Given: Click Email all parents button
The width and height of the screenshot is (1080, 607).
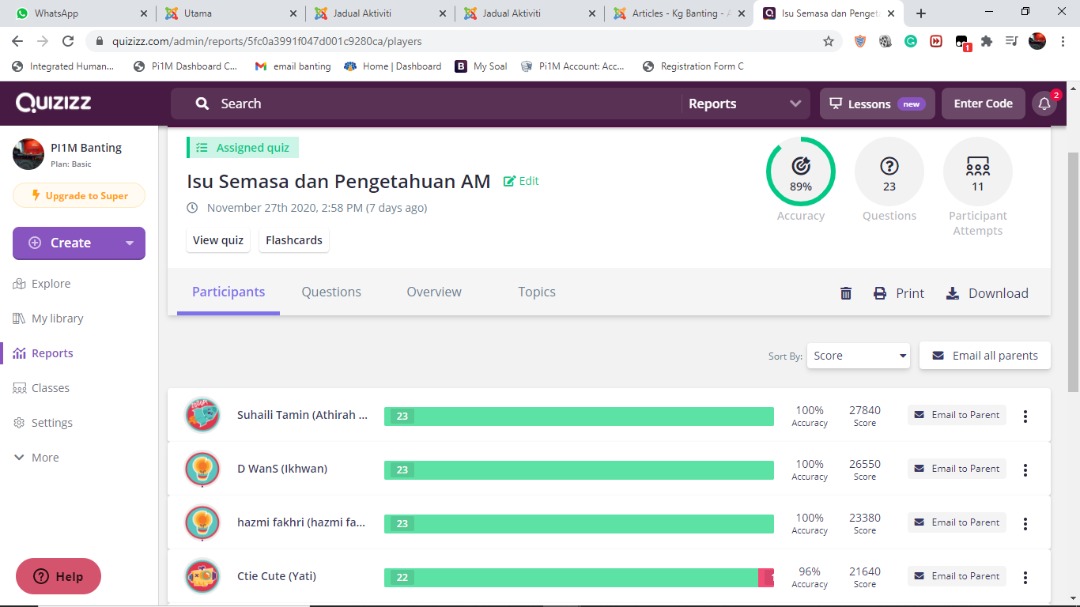Looking at the screenshot, I should (x=984, y=356).
